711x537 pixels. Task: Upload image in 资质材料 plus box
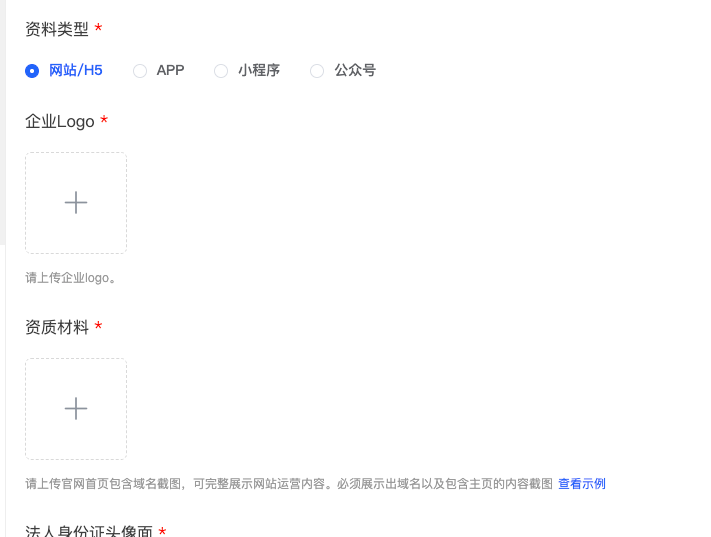tap(76, 409)
